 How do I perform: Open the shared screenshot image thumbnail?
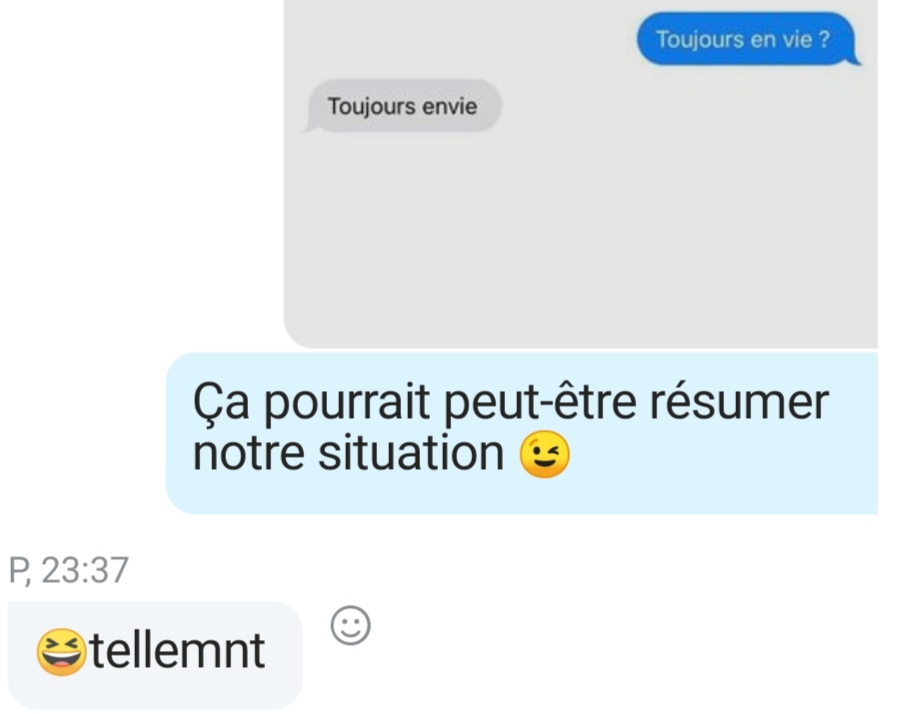[x=580, y=173]
